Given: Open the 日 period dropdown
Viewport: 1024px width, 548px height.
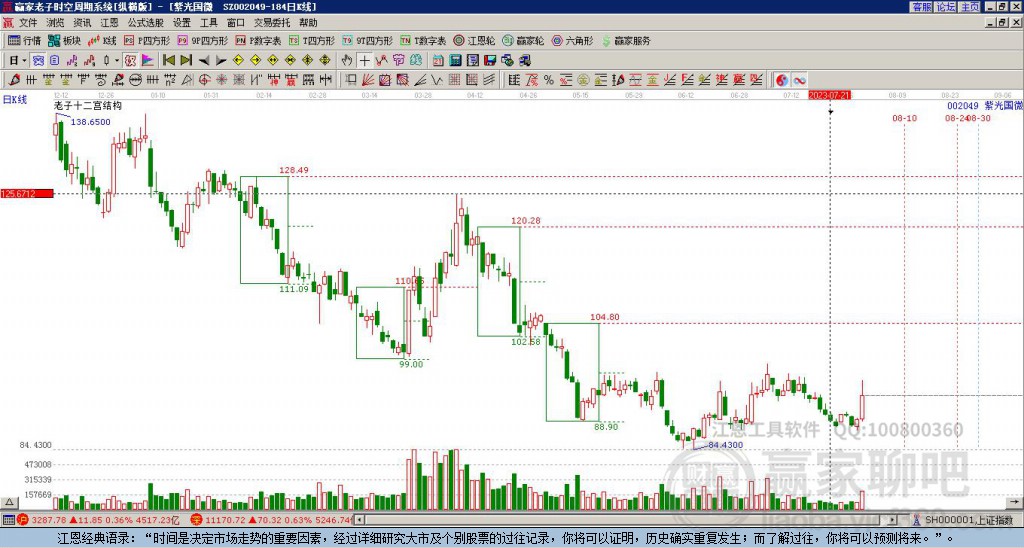Looking at the screenshot, I should point(18,61).
